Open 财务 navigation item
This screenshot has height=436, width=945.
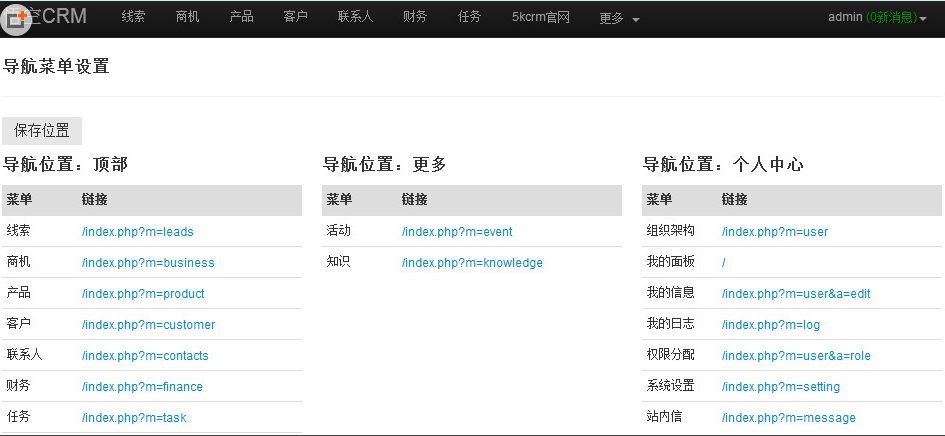point(415,17)
